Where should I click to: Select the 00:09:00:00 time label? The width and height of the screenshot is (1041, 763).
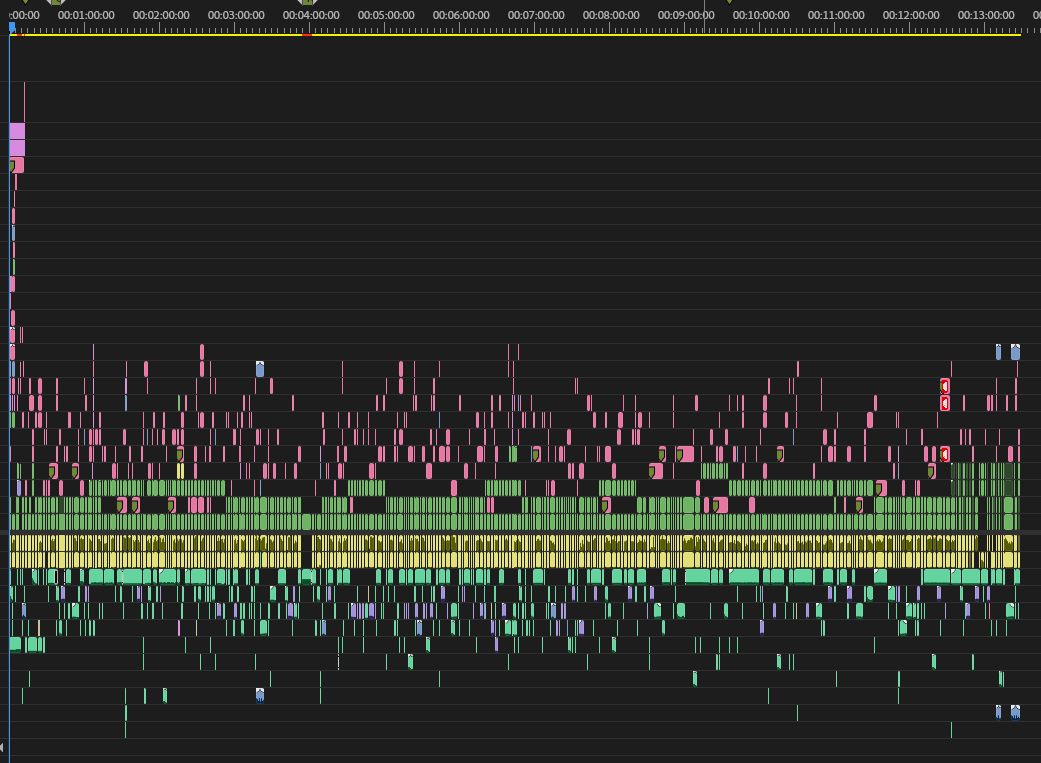[x=686, y=15]
